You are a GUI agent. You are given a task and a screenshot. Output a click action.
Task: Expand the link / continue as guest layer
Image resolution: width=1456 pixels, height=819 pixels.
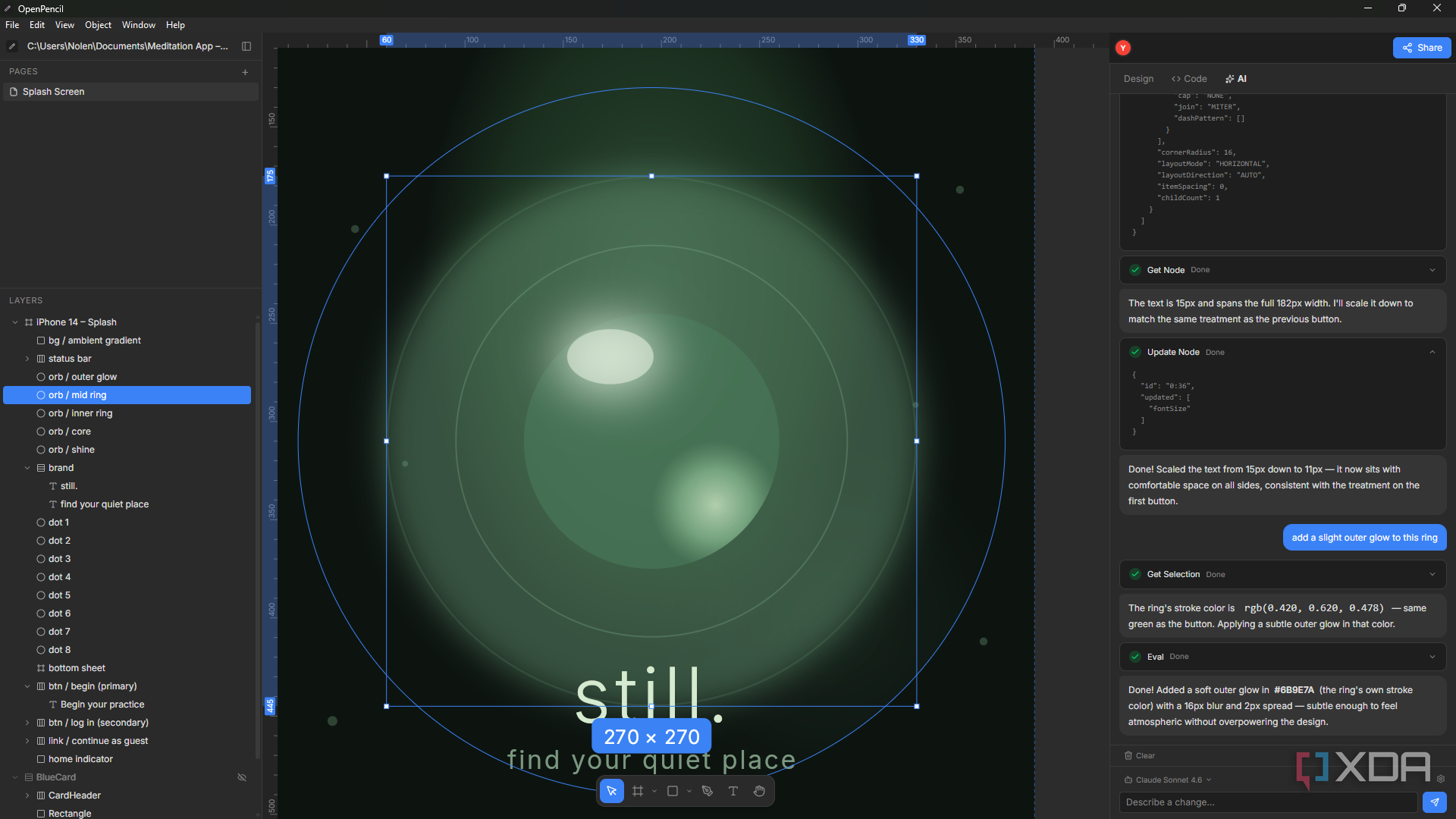27,741
